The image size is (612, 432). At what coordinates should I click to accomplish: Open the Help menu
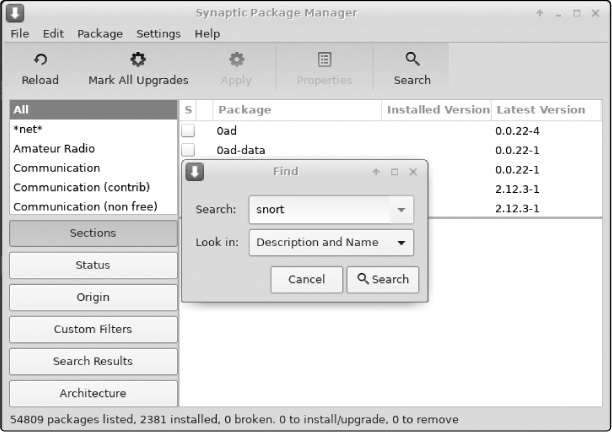coord(207,34)
